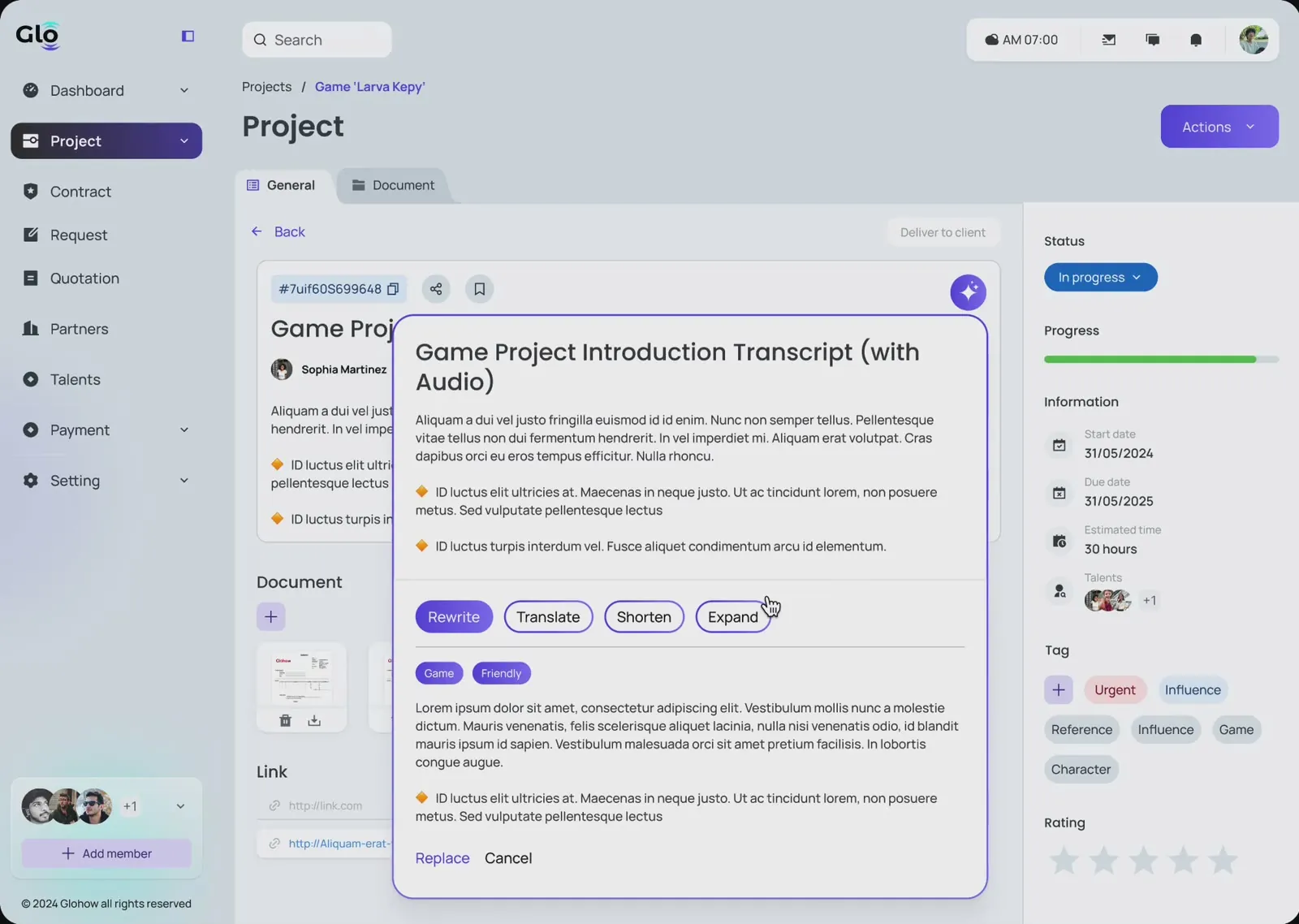
Task: Click the Expand button
Action: point(733,617)
